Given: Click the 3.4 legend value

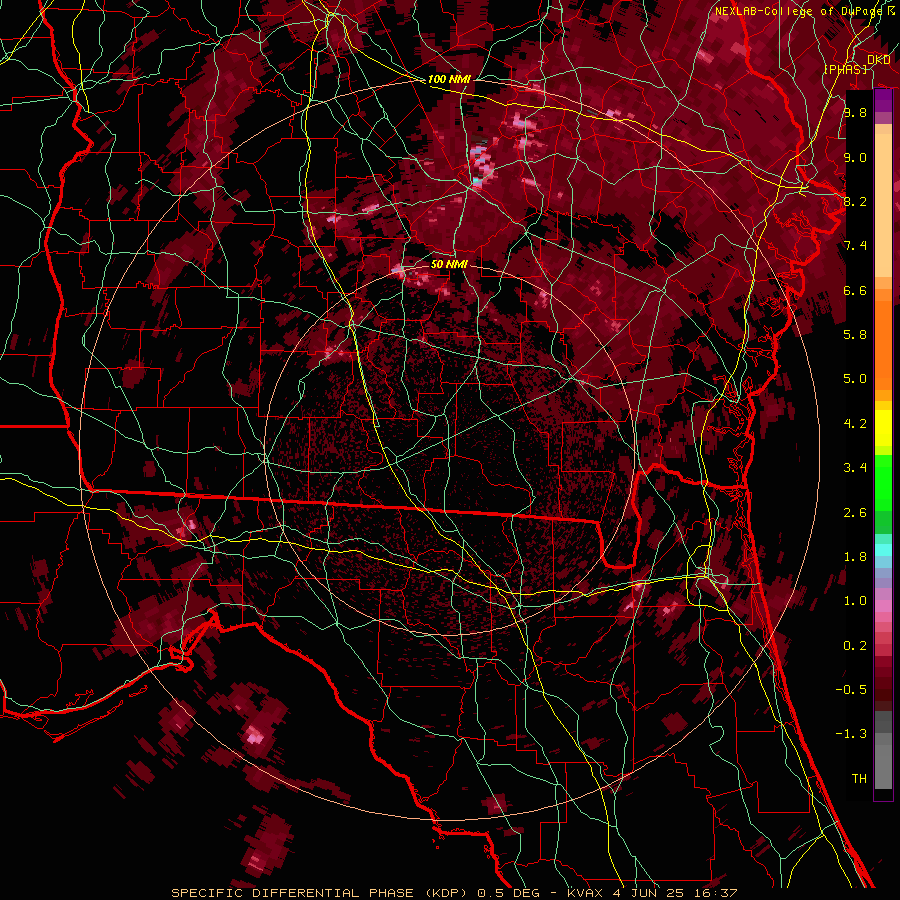Looking at the screenshot, I should point(855,468).
